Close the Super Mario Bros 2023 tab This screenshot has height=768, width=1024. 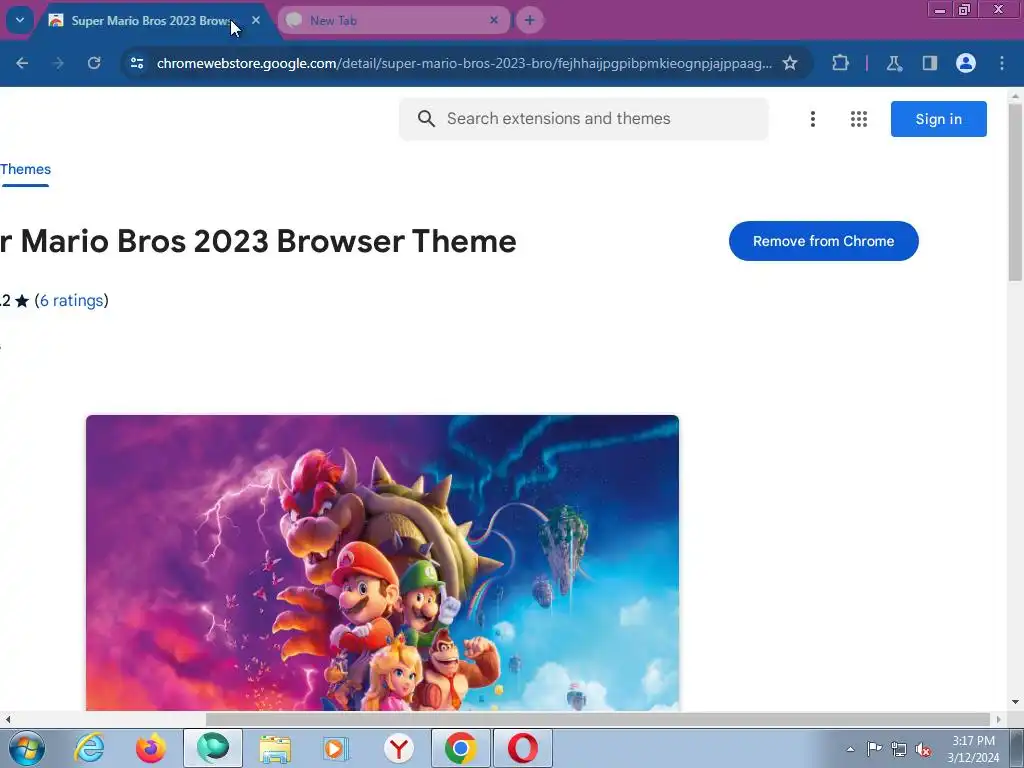256,20
